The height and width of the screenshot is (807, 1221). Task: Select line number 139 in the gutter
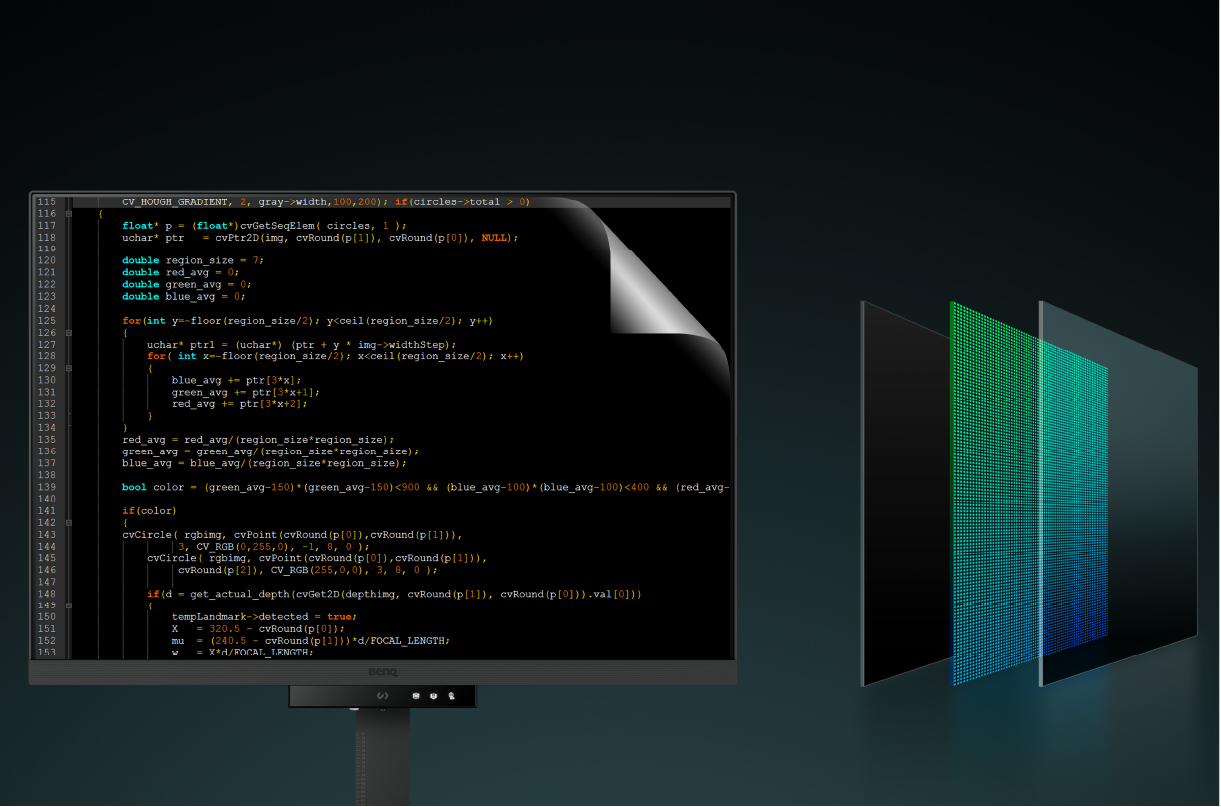[47, 487]
